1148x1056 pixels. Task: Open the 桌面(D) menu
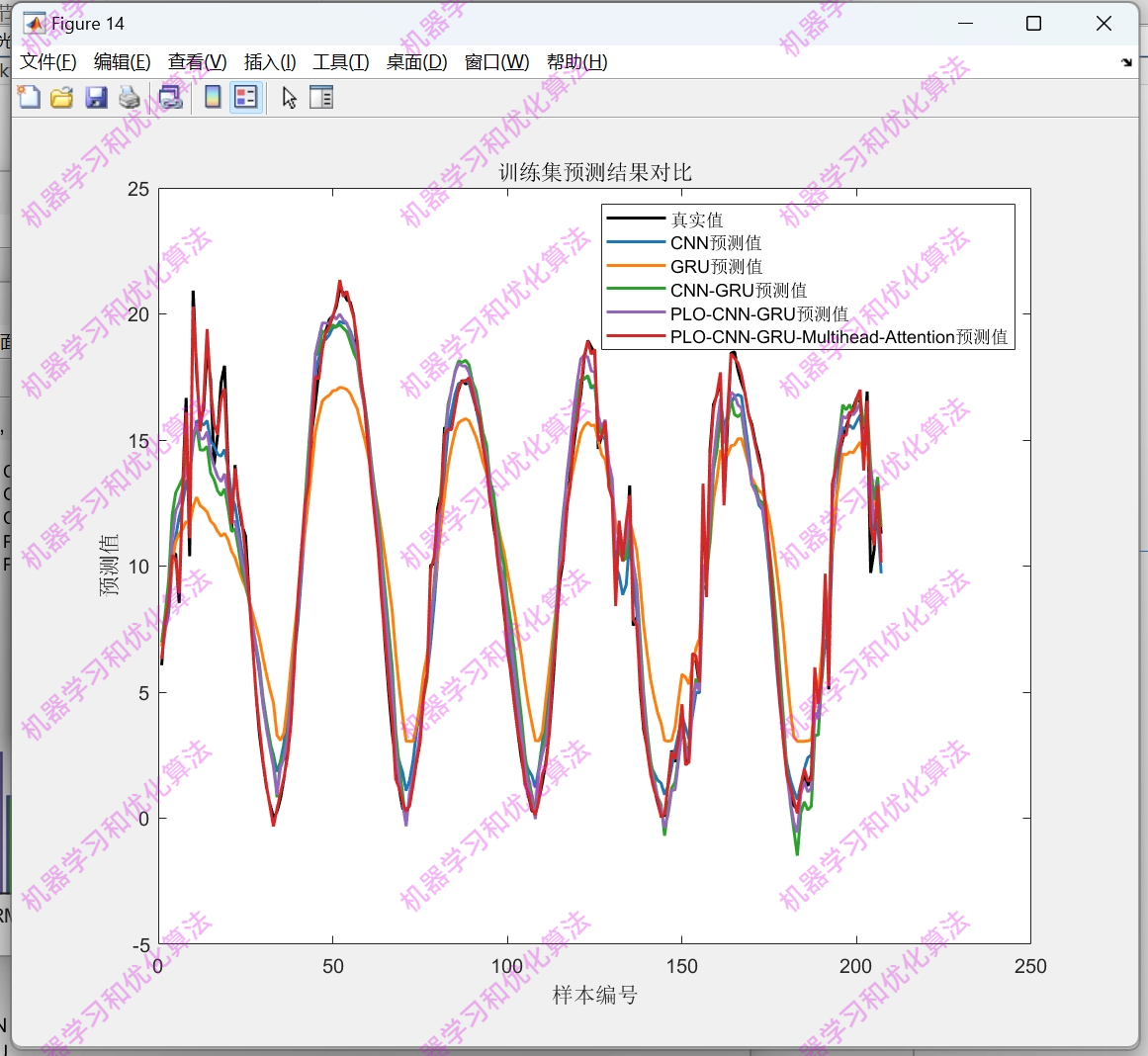tap(416, 62)
